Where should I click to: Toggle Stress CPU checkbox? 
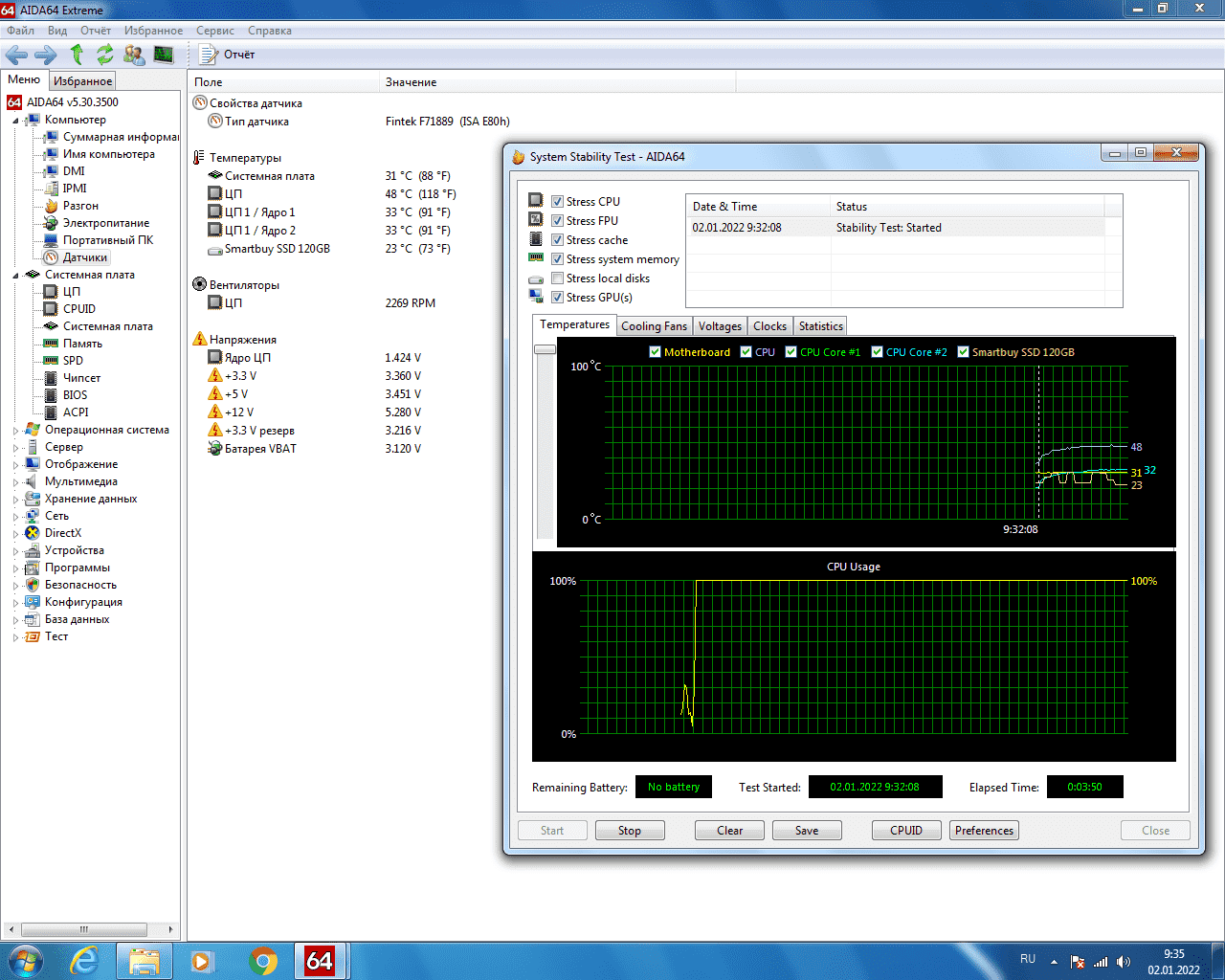click(557, 202)
